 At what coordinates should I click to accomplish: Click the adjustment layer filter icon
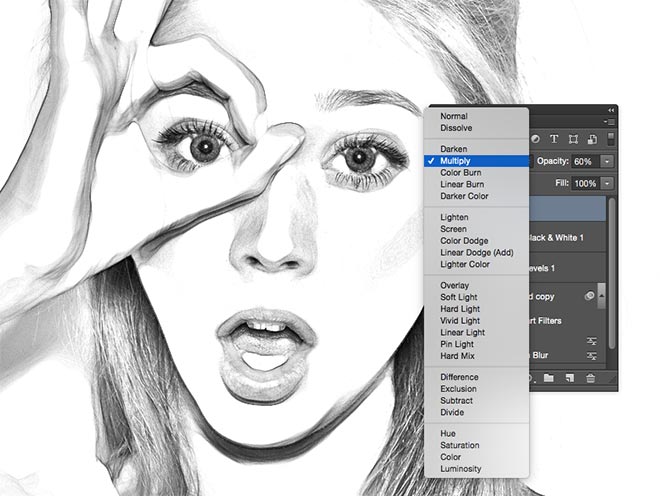(x=535, y=139)
